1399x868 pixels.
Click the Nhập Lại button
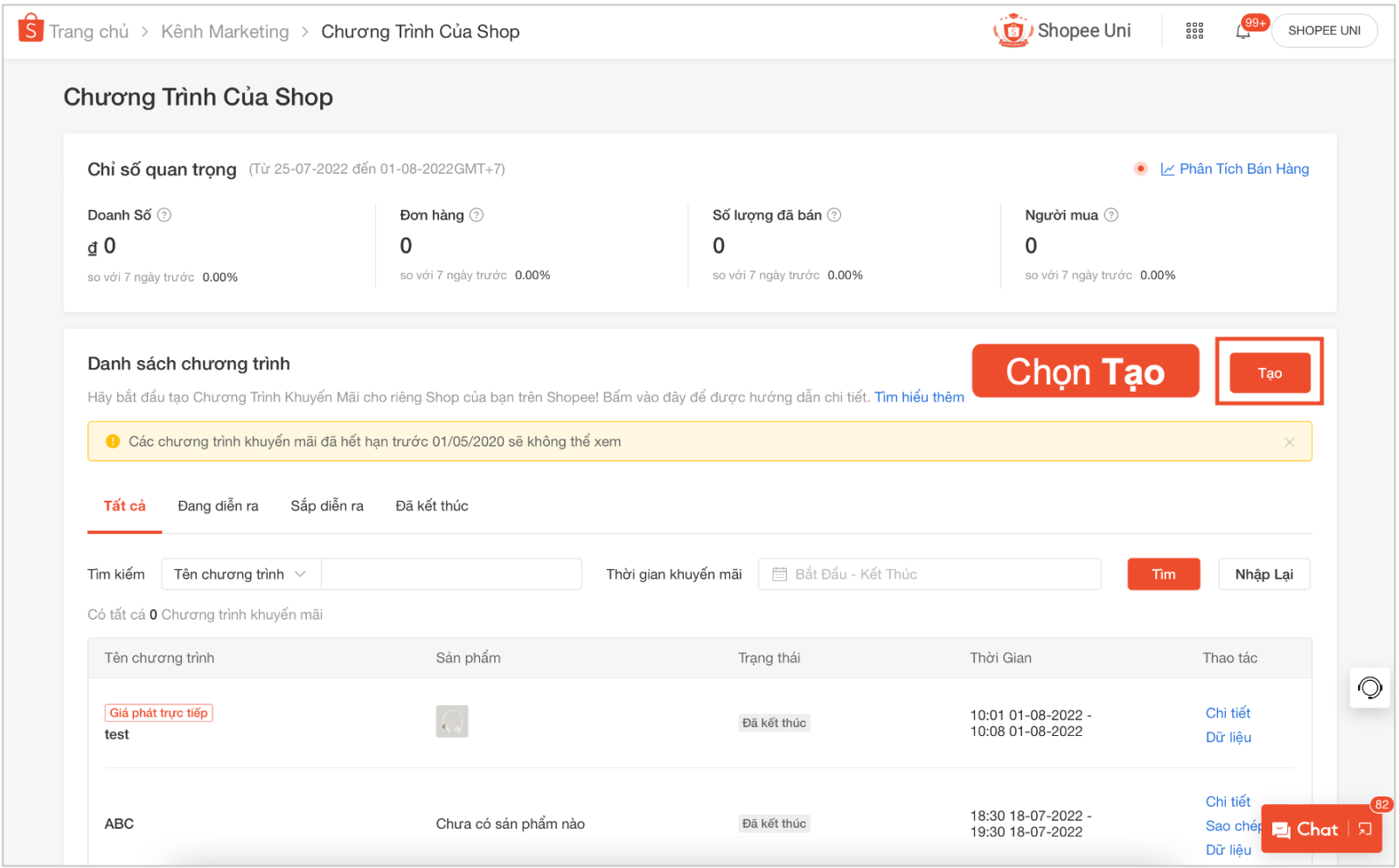coord(1263,573)
